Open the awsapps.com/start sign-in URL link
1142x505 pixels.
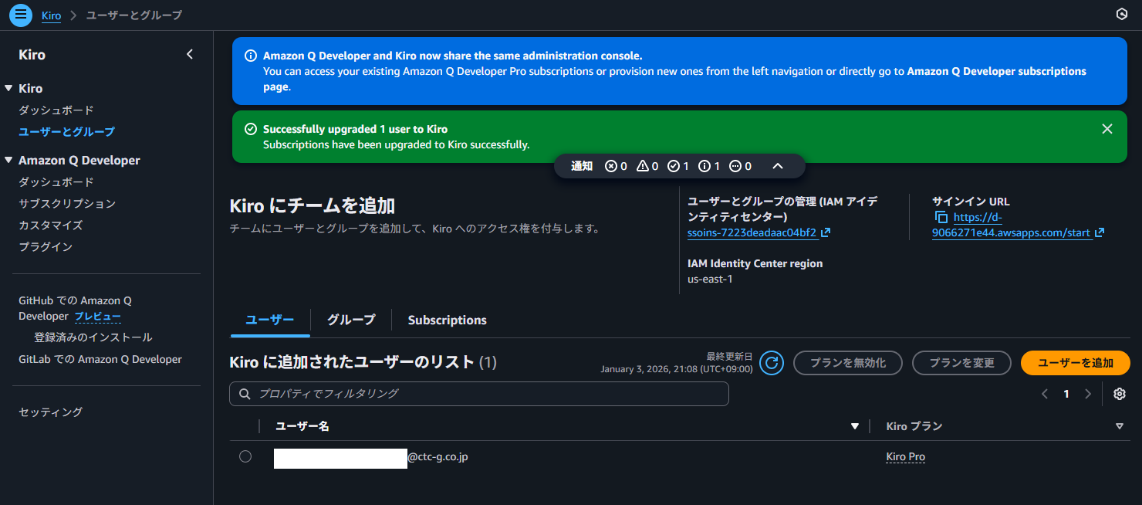[x=1017, y=225]
